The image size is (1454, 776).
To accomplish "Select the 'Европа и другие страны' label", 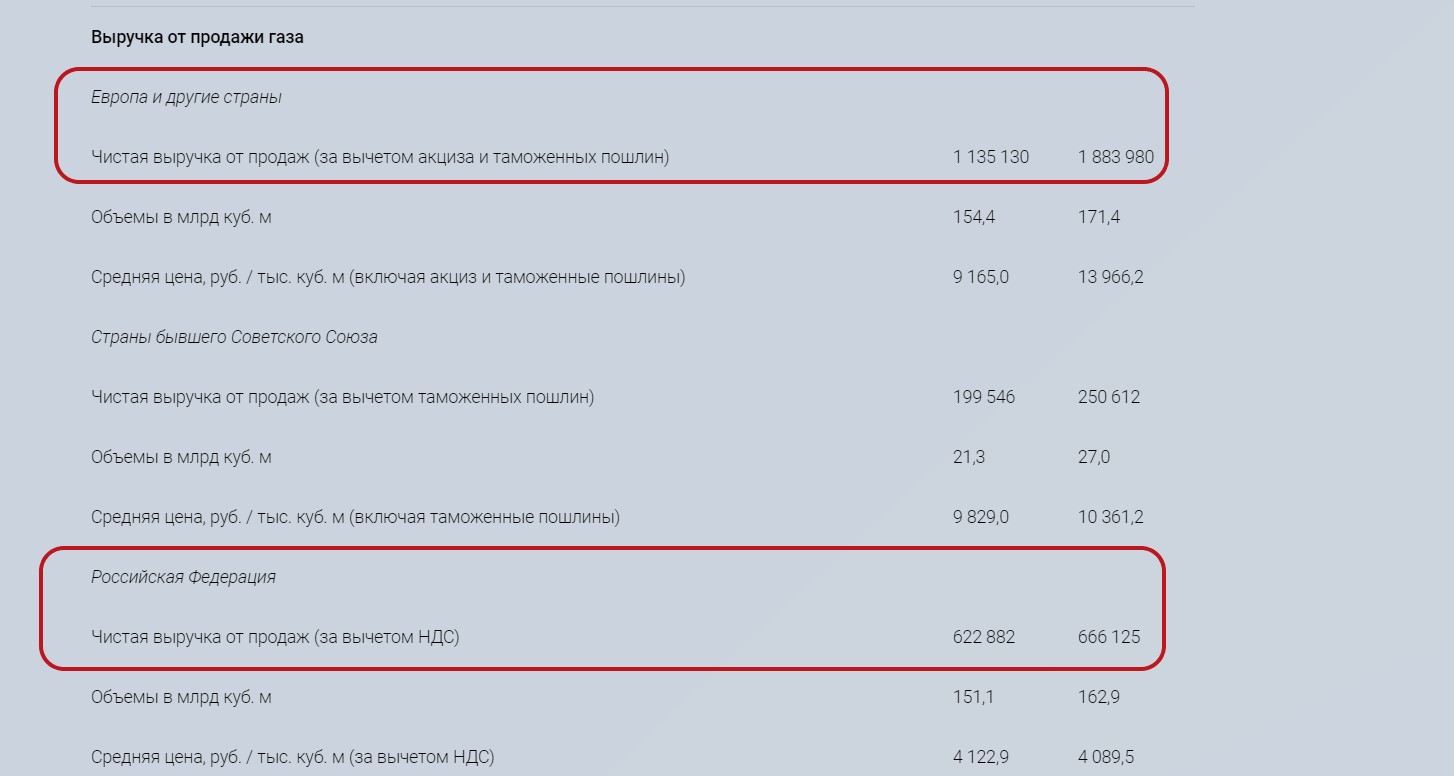I will [x=186, y=97].
